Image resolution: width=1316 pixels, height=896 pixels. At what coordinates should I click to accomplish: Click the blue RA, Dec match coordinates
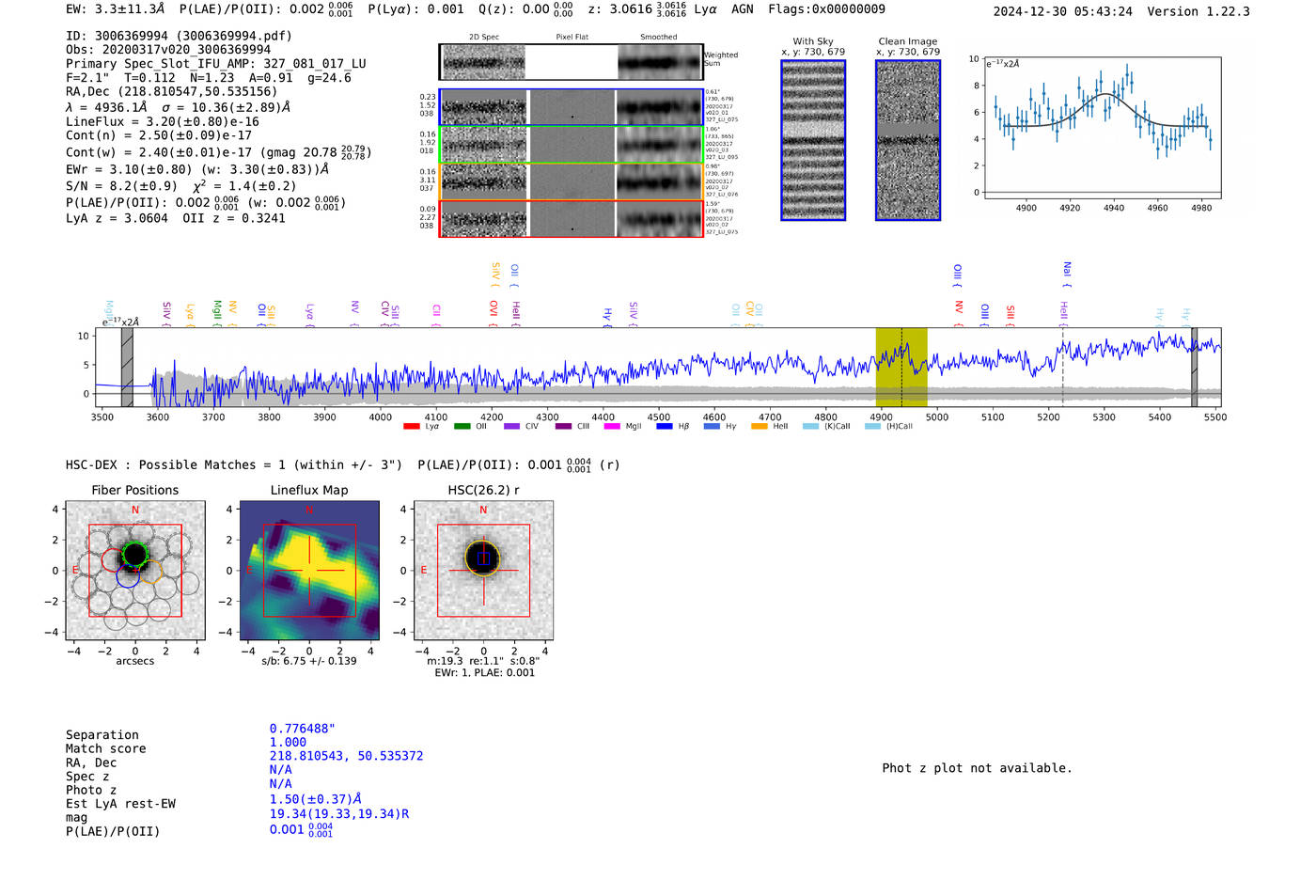pos(346,756)
